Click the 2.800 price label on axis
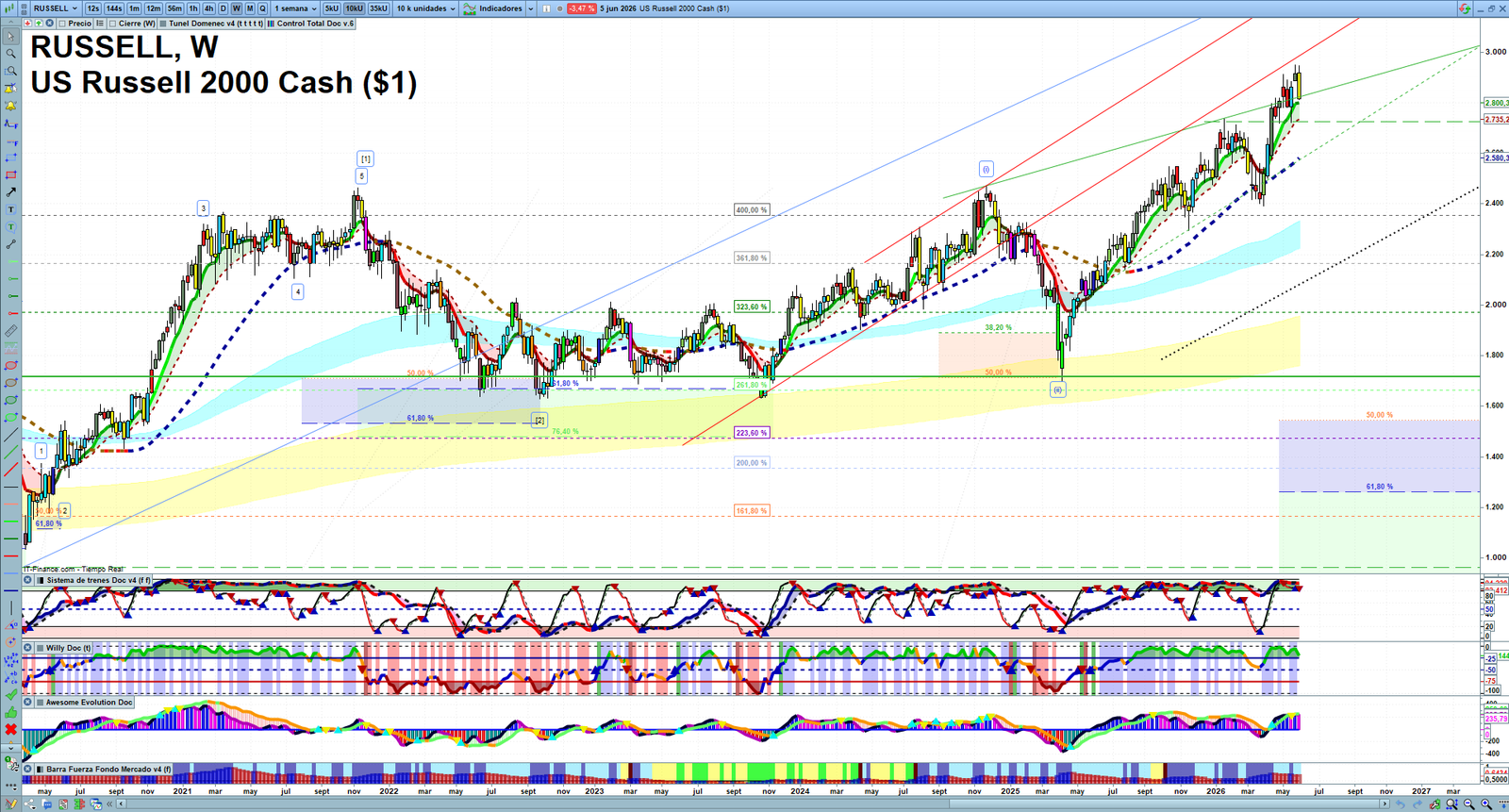Viewport: 1509px width, 812px height. 1496,103
